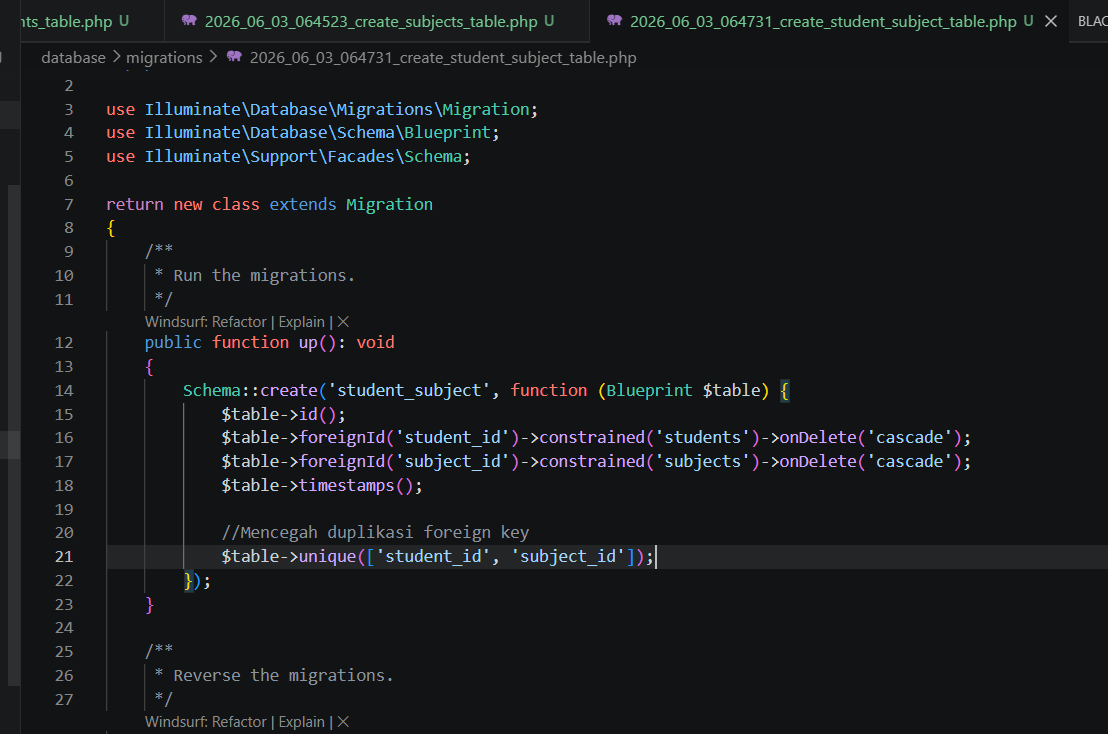Click the Blueprint type hint on line 14

[x=649, y=391]
